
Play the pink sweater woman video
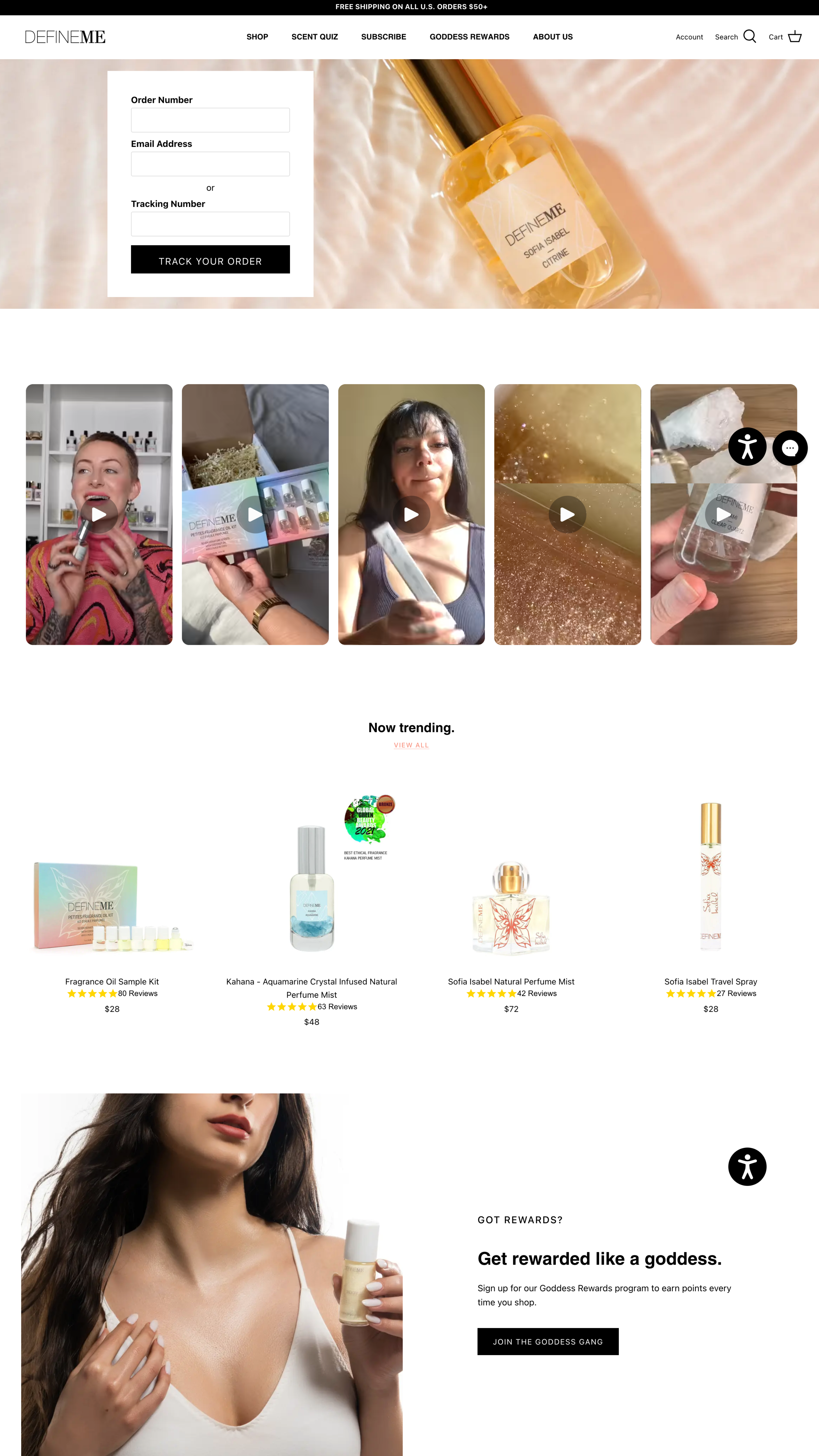(99, 514)
